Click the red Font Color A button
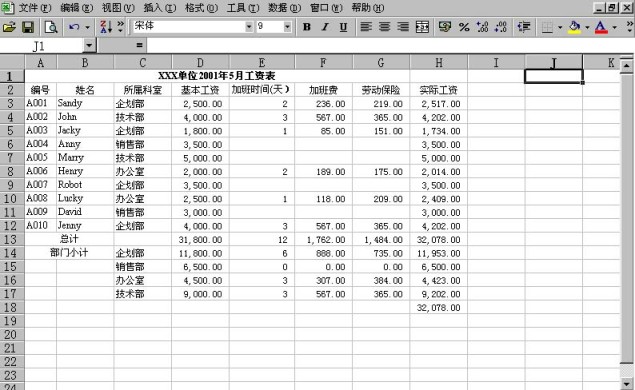The width and height of the screenshot is (635, 390). [601, 27]
